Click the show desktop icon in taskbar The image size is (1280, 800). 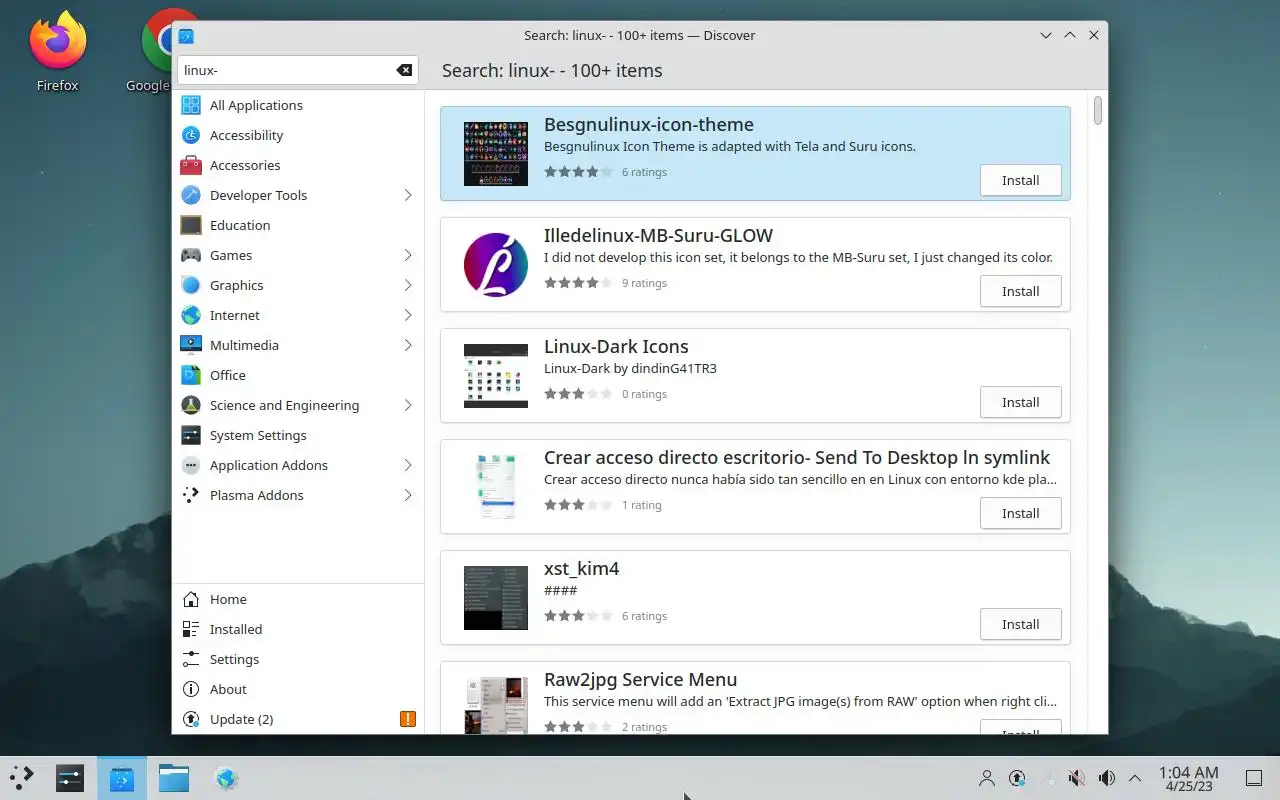(x=1253, y=778)
